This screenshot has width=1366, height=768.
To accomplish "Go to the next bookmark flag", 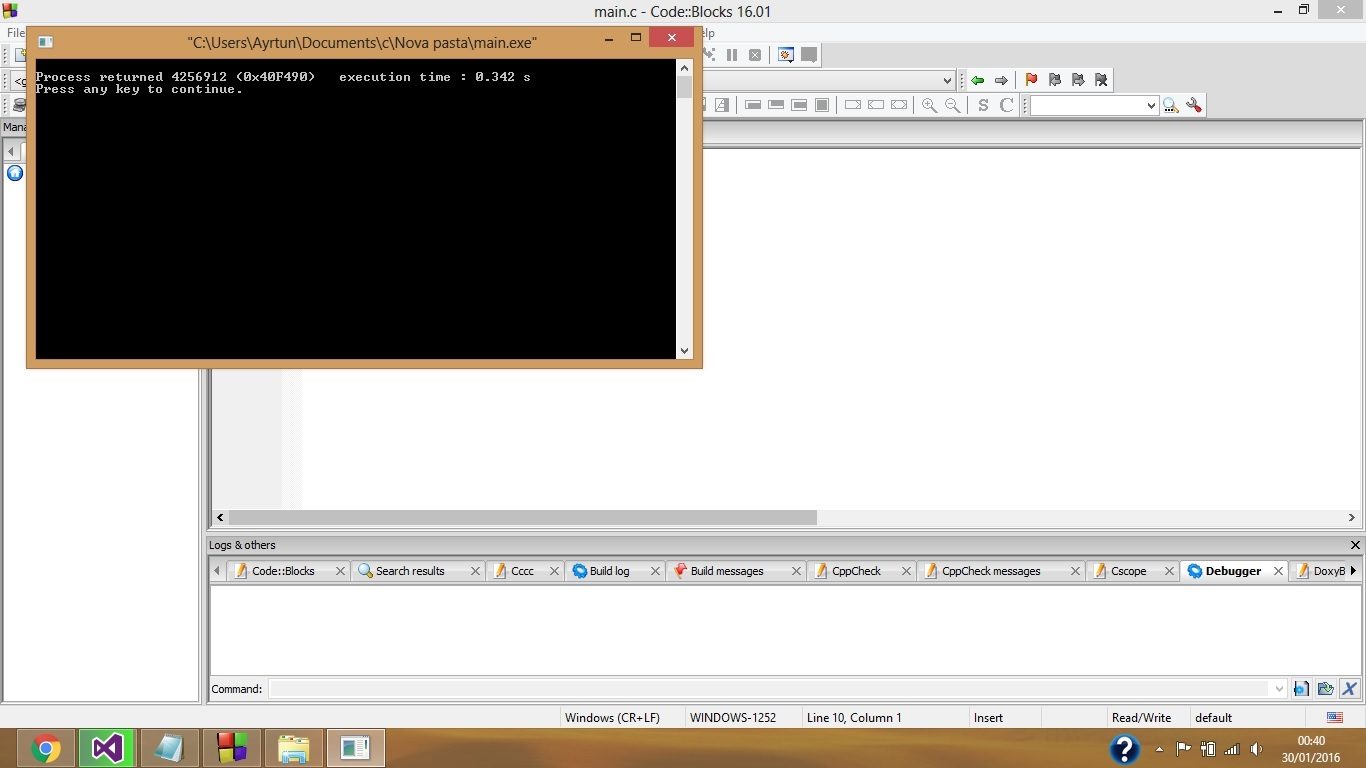I will tap(1077, 80).
